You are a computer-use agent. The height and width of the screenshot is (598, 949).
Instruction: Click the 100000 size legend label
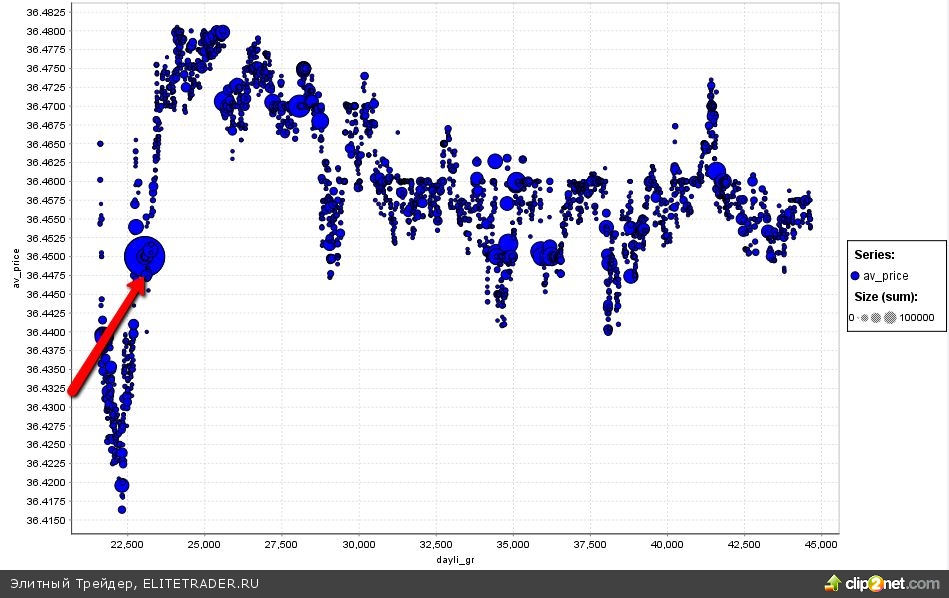916,318
